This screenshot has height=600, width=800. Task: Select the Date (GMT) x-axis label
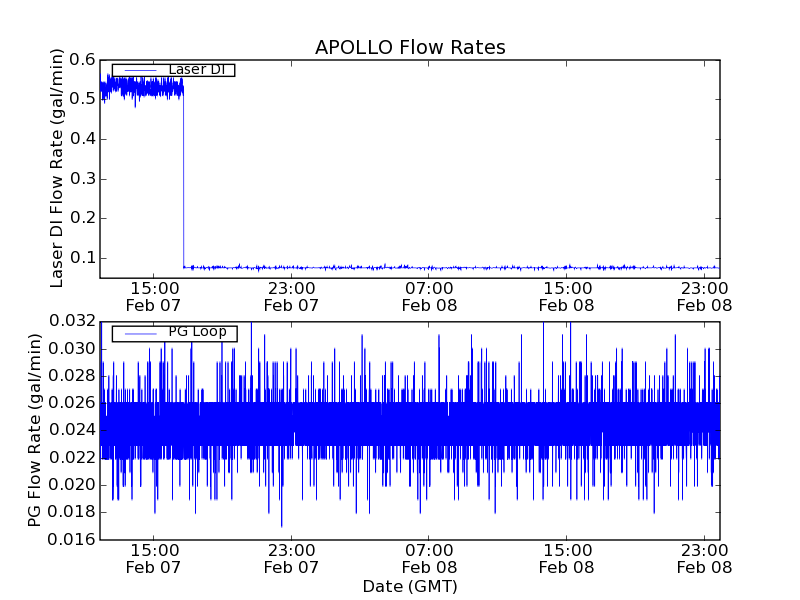click(410, 586)
